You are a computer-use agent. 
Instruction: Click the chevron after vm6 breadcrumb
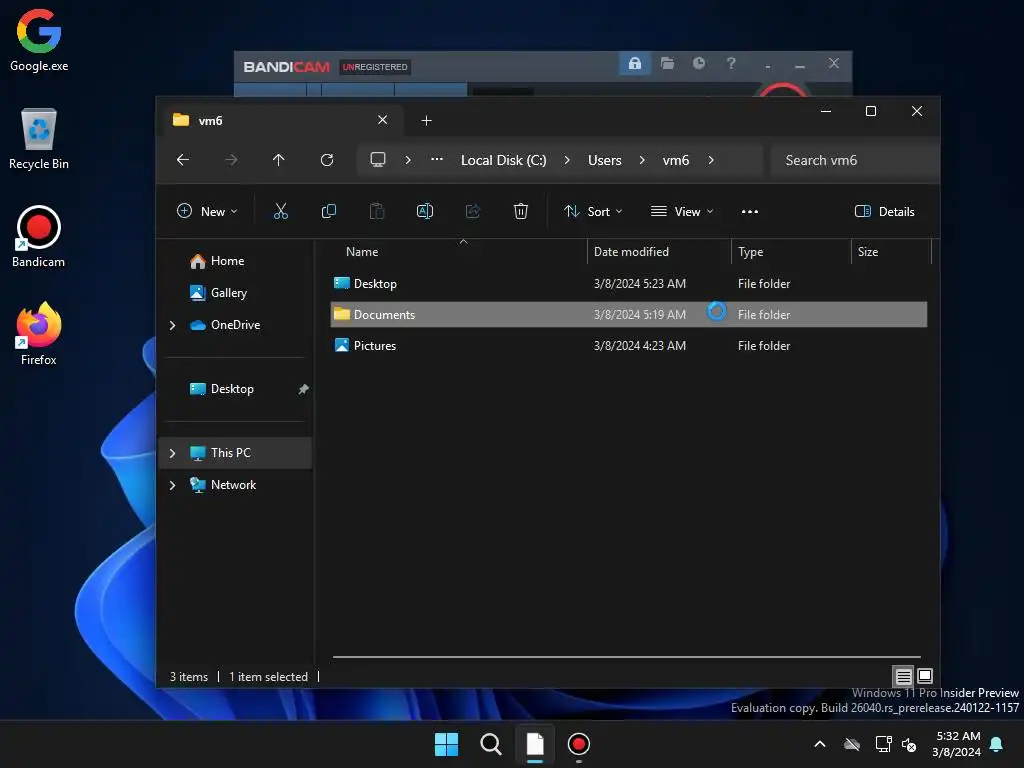(x=711, y=160)
